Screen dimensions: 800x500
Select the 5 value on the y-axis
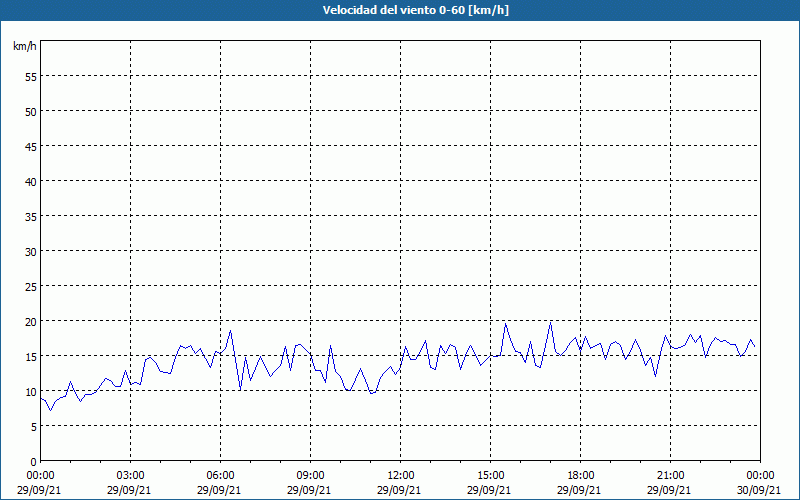(x=34, y=427)
